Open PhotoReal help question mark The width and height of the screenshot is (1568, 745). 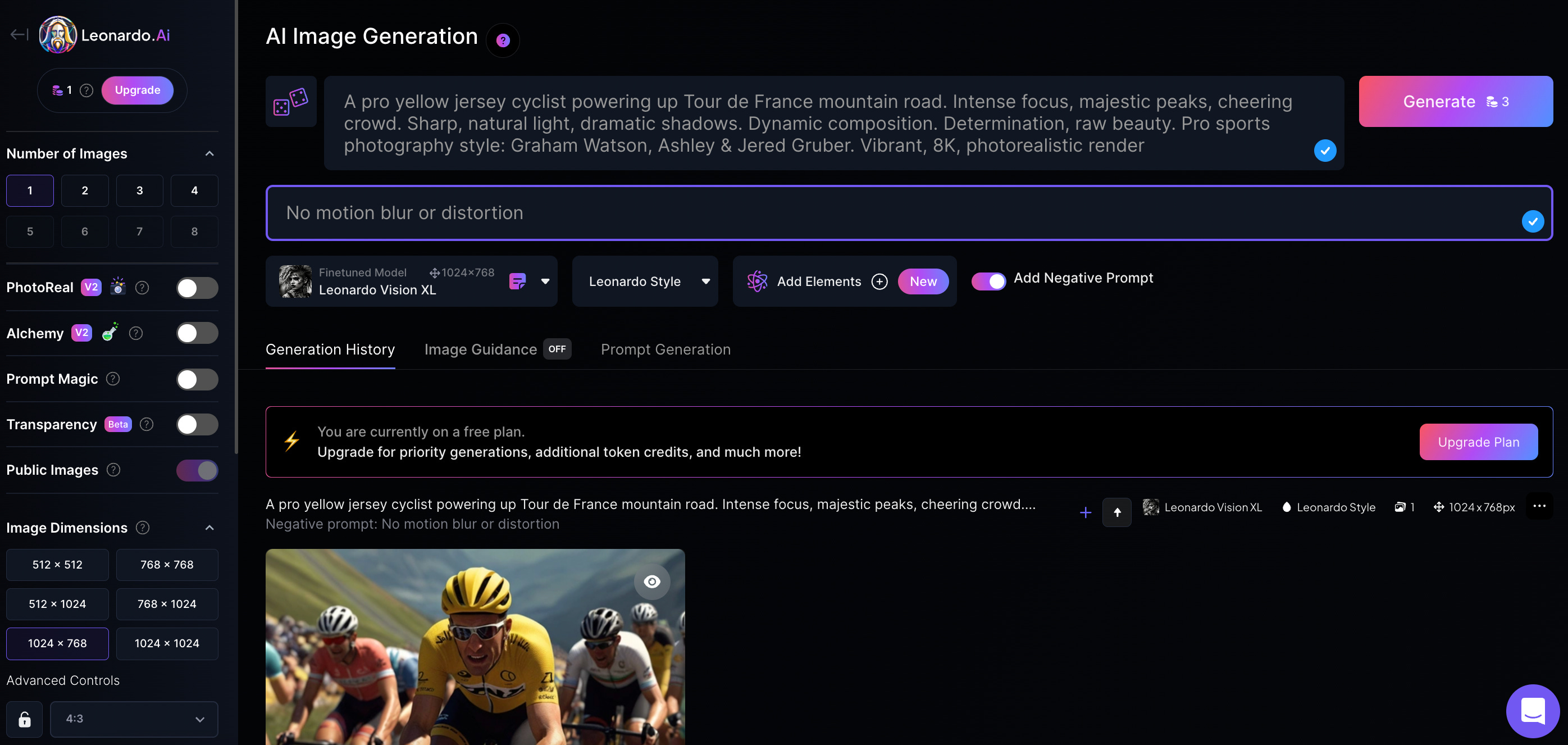[142, 288]
